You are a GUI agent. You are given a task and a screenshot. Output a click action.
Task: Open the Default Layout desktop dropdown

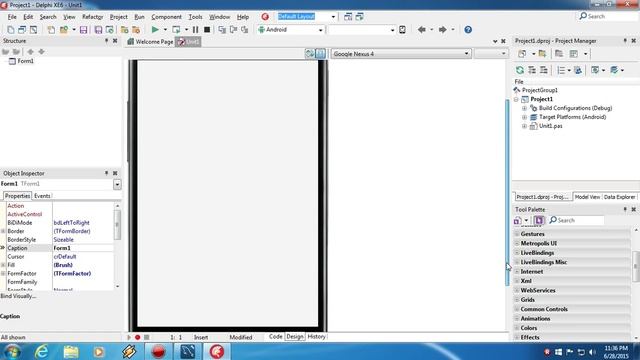pos(333,17)
